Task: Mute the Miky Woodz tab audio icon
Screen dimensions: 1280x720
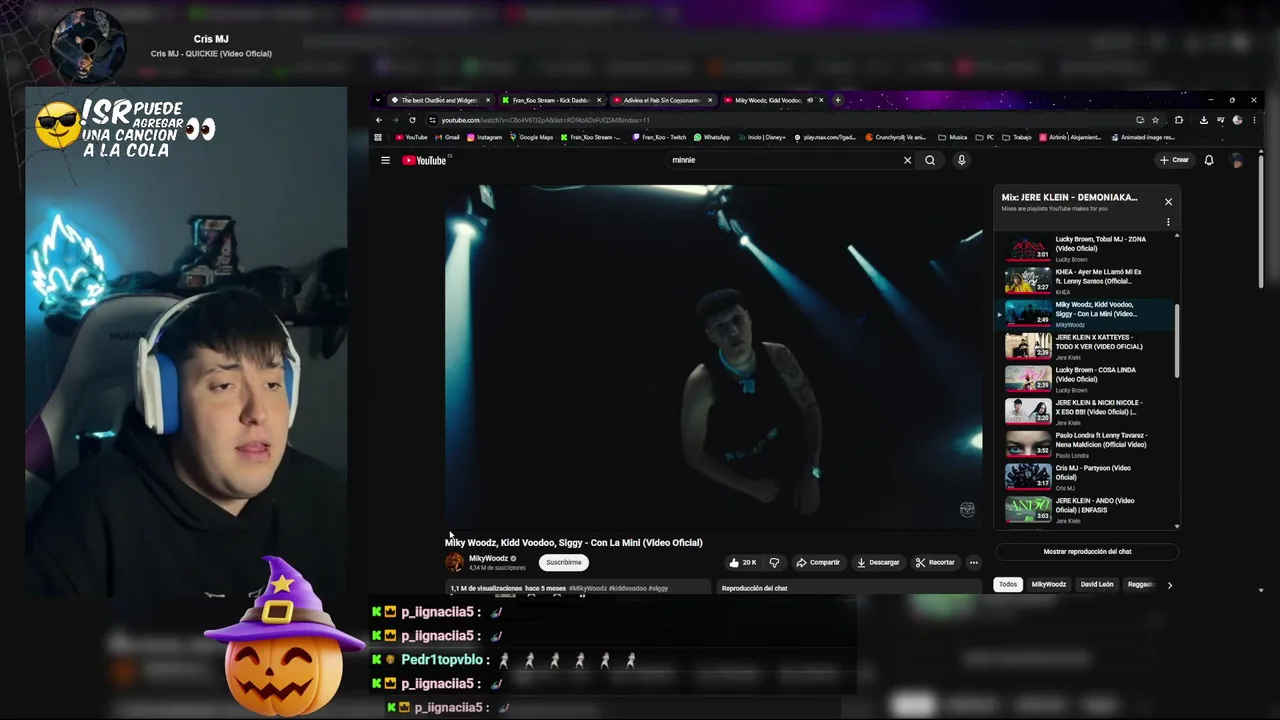Action: (809, 100)
